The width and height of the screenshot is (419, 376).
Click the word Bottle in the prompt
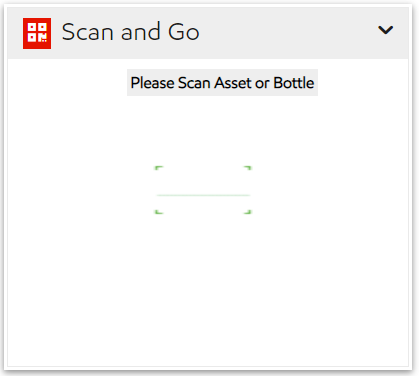coord(294,83)
